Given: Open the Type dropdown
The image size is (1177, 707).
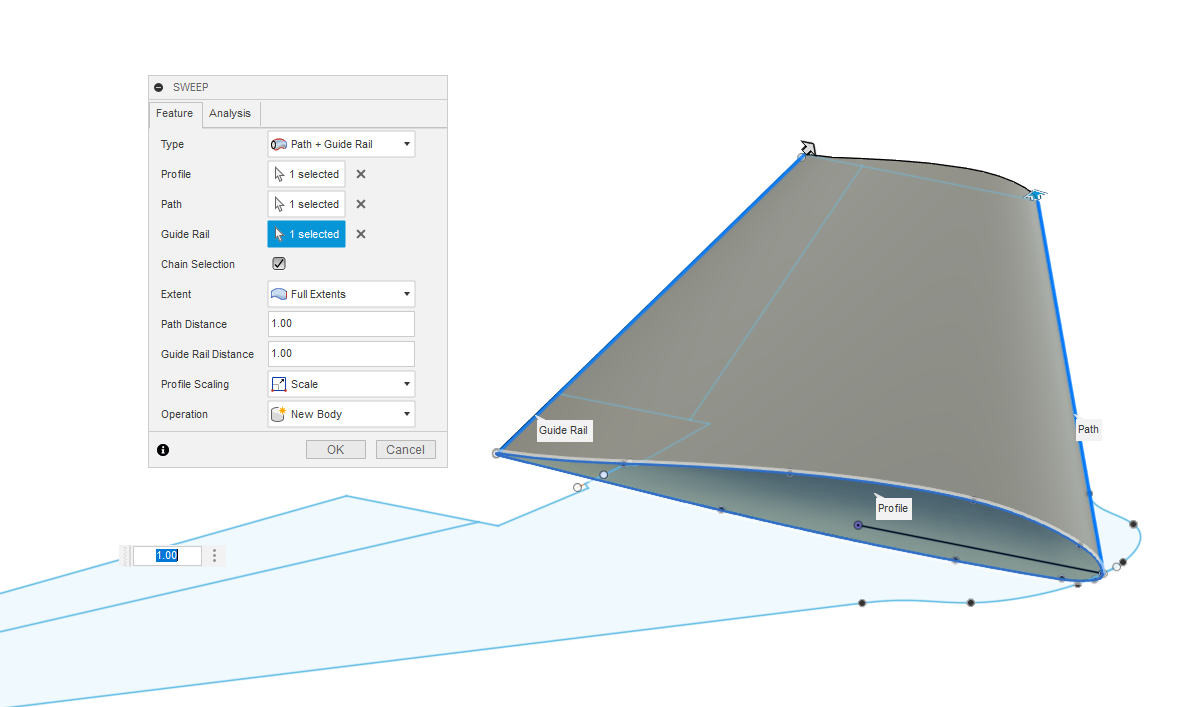Looking at the screenshot, I should [341, 144].
